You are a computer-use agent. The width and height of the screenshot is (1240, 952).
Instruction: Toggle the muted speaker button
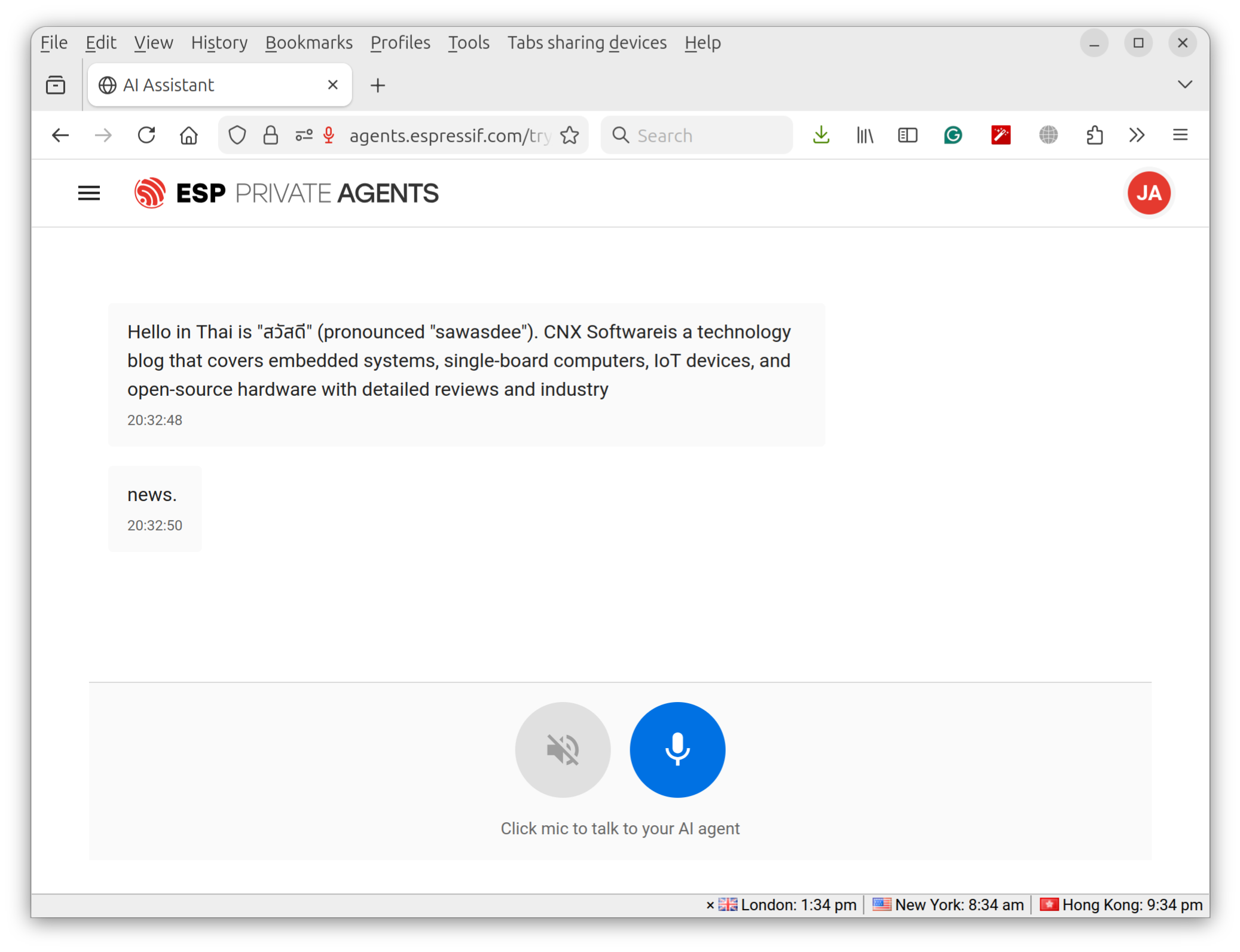(563, 749)
